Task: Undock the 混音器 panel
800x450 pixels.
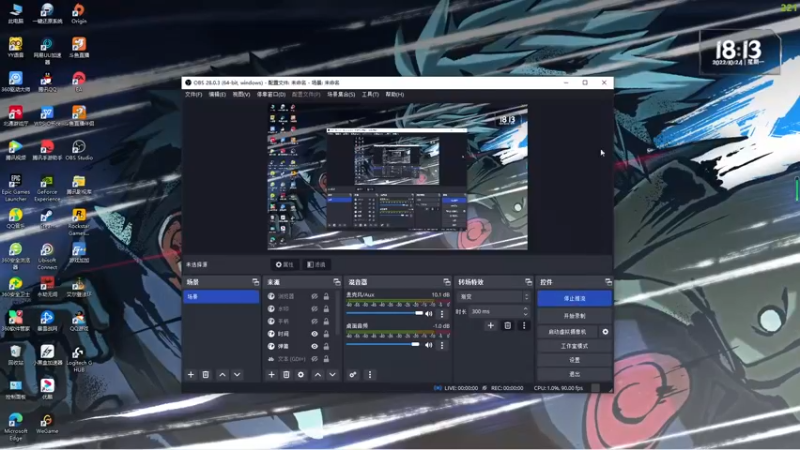Action: 447,282
